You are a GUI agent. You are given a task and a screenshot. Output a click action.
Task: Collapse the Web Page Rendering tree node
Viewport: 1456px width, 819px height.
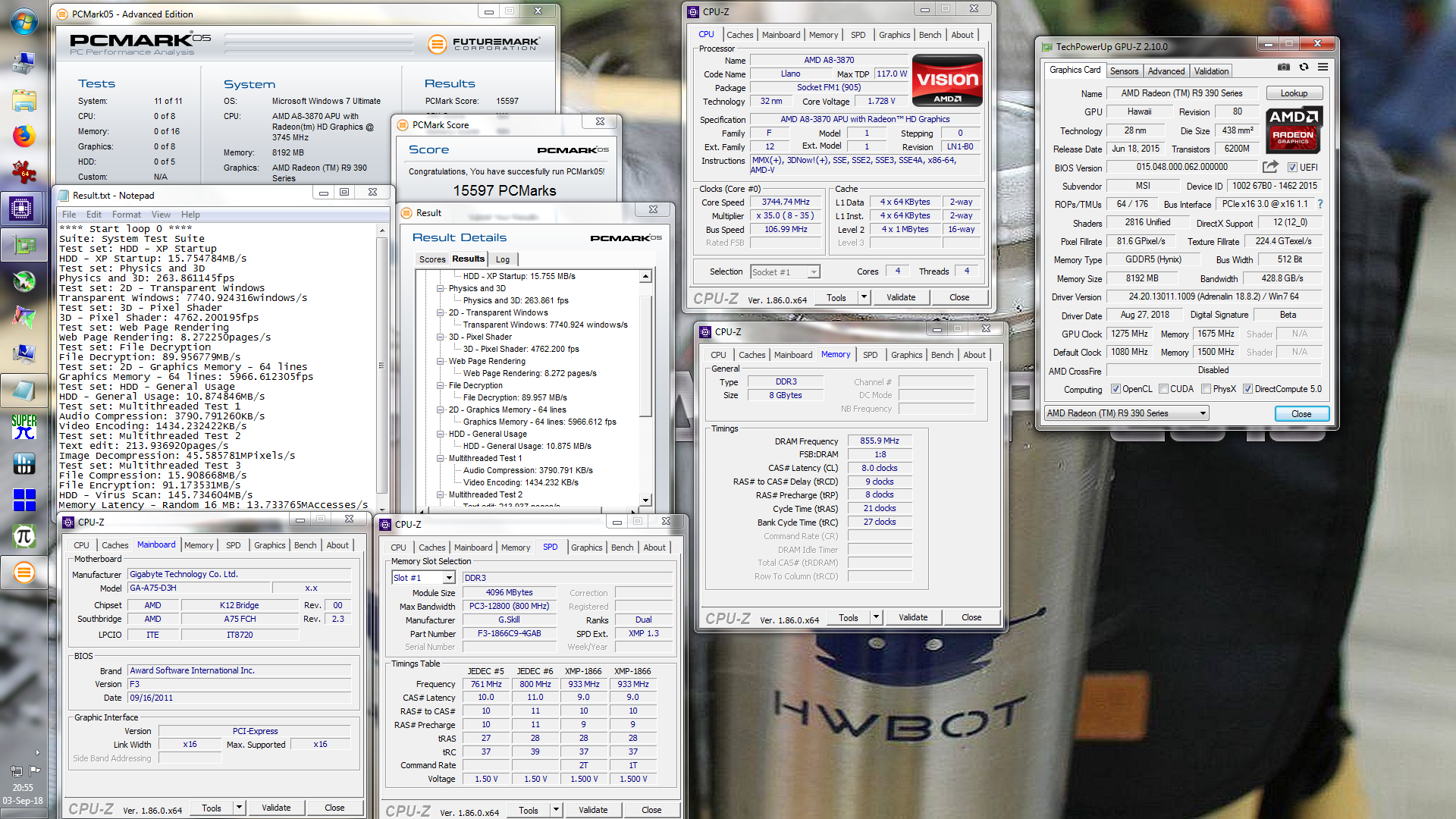coord(441,361)
